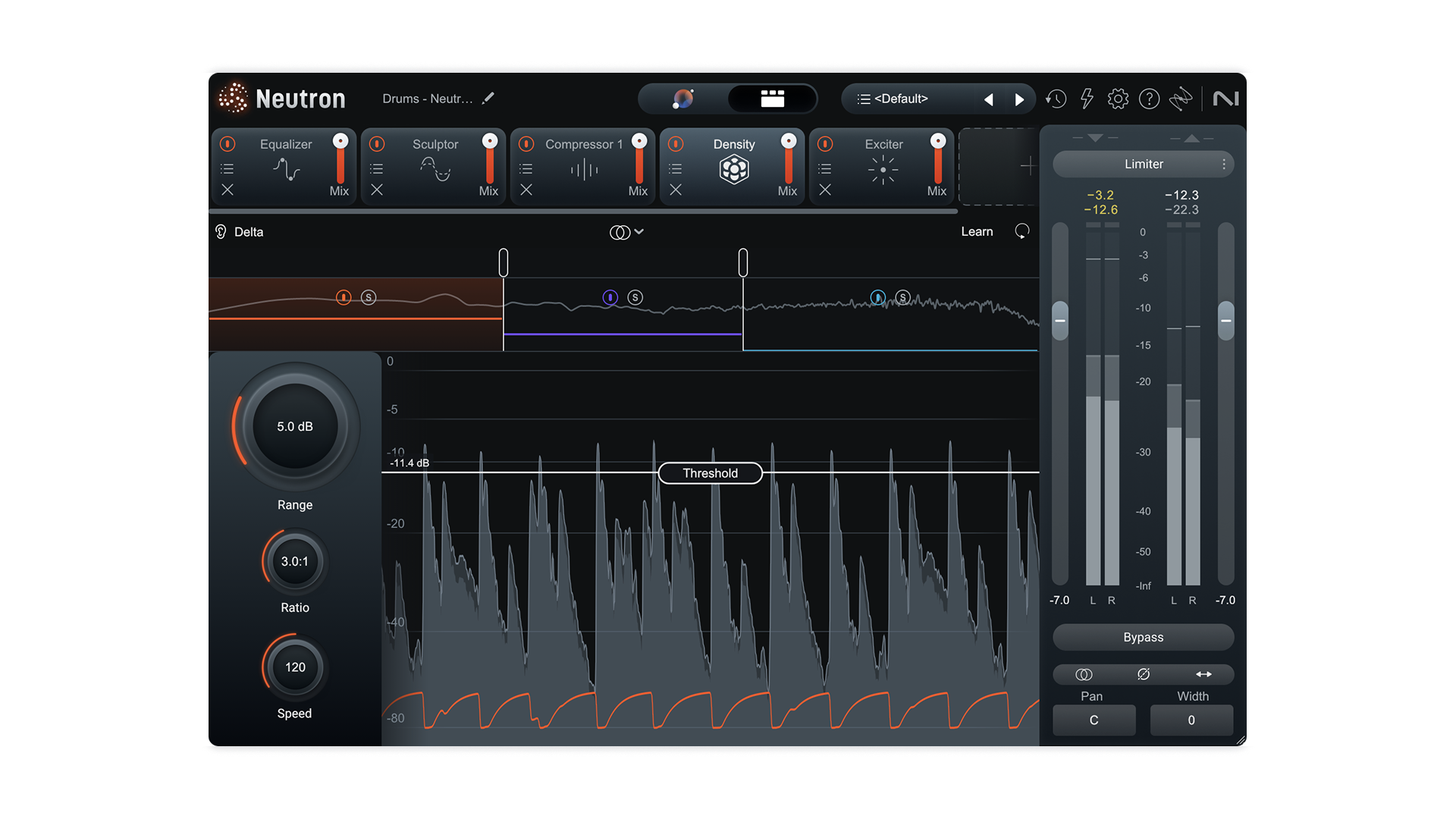Click the Learn crossover button
Image resolution: width=1456 pixels, height=819 pixels.
[x=977, y=232]
